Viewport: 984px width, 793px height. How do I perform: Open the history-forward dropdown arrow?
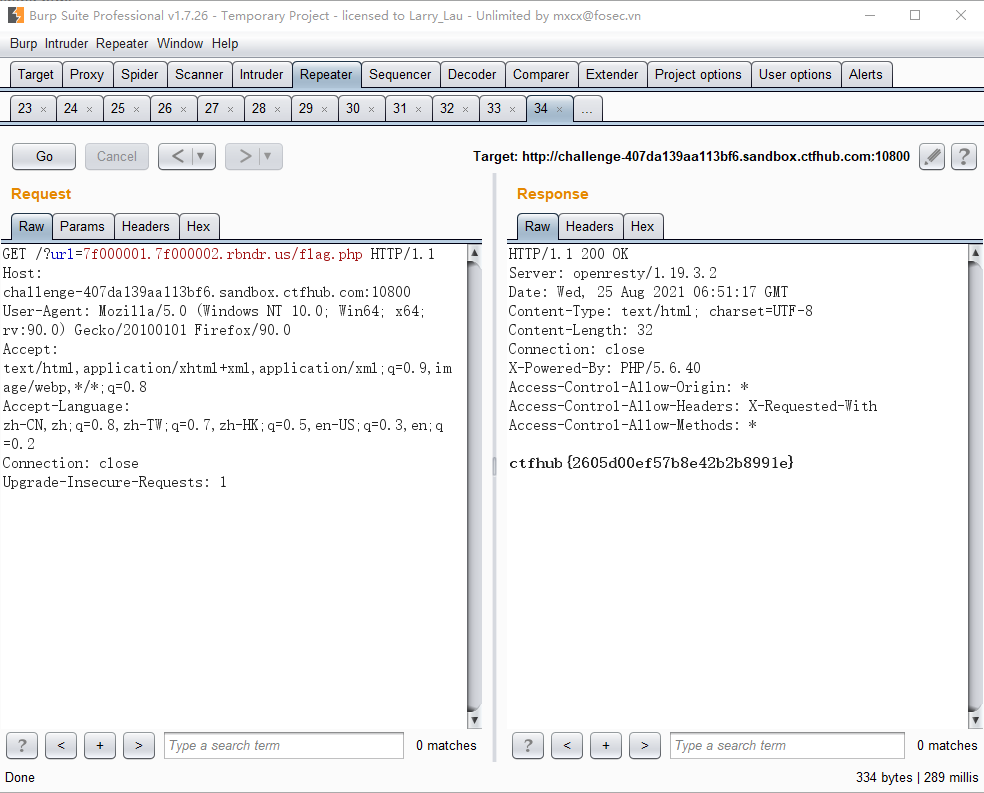coord(268,156)
